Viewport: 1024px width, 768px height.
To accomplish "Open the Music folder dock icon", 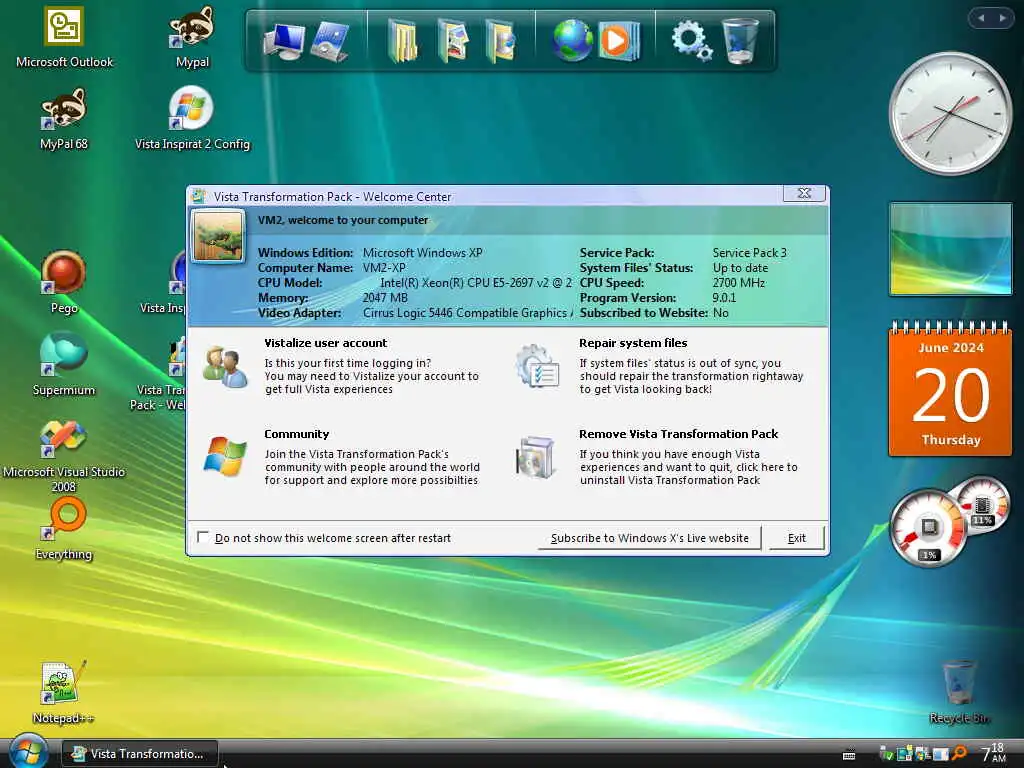I will pyautogui.click(x=500, y=40).
